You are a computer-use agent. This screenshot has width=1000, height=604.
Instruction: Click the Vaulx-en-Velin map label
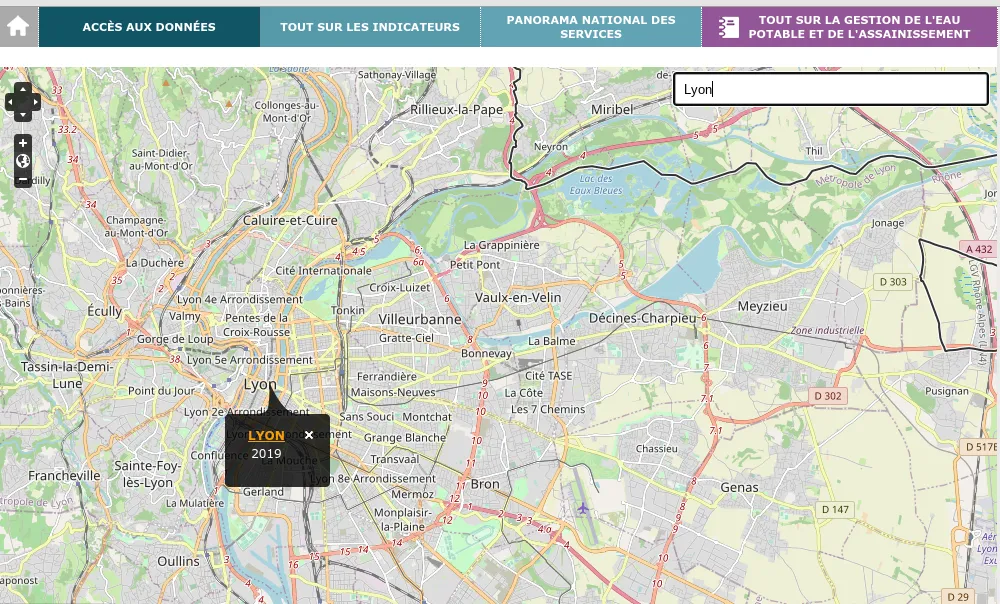point(518,297)
